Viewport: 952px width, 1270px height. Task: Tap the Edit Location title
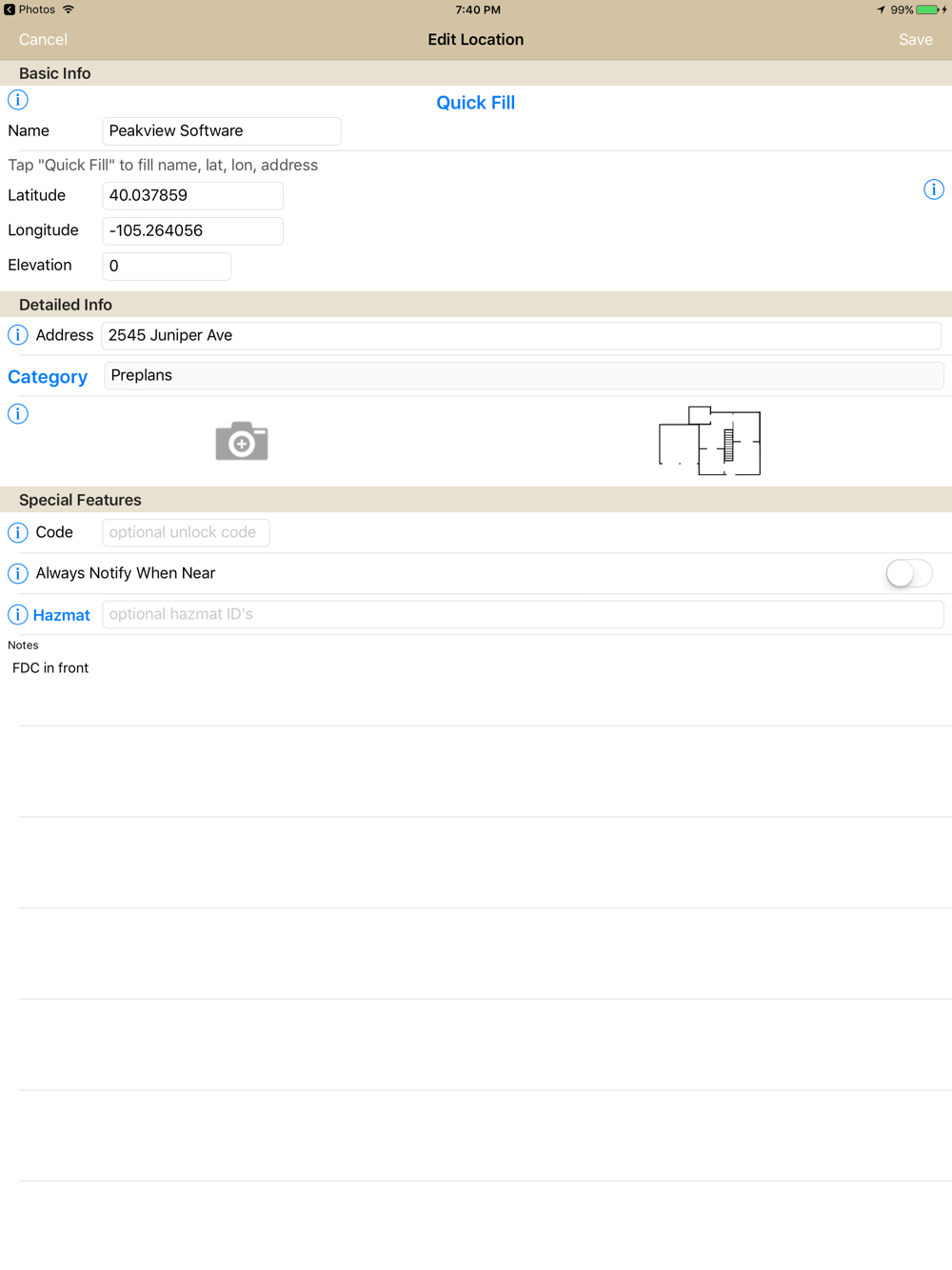click(x=476, y=40)
